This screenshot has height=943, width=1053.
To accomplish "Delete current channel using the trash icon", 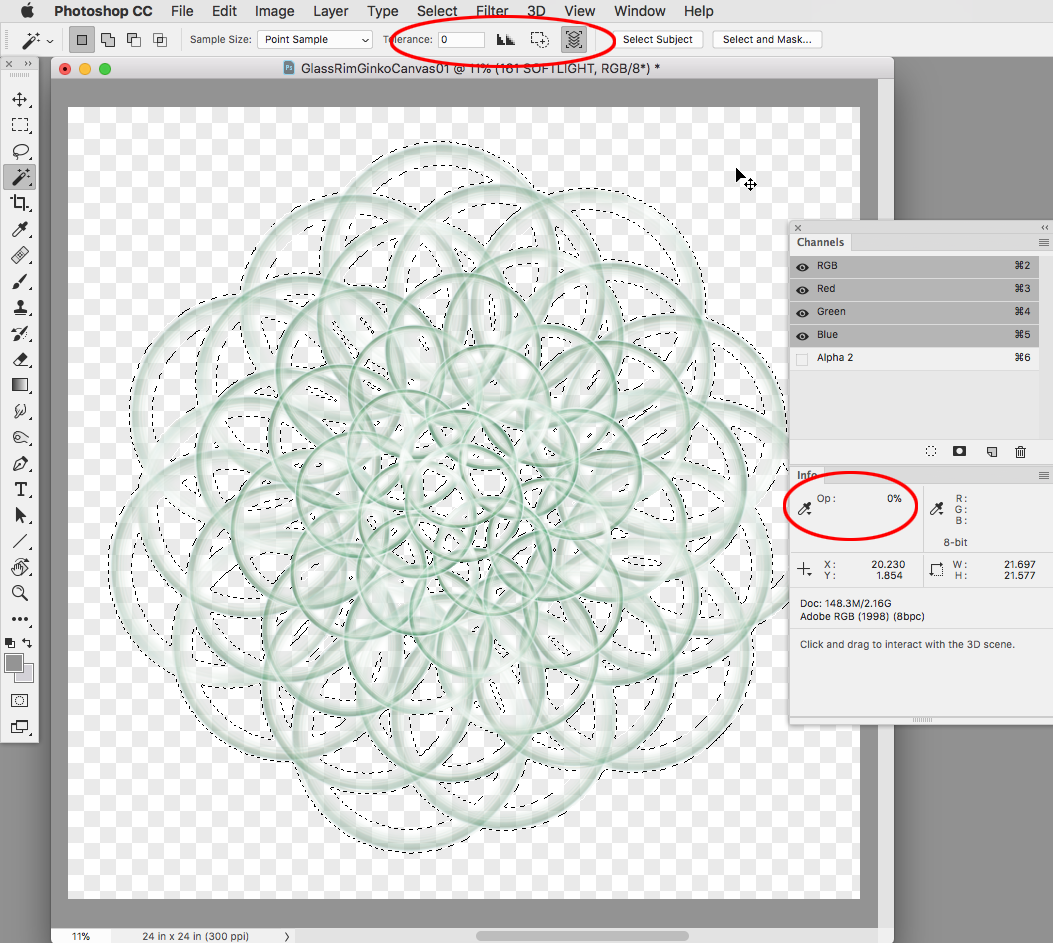I will click(1020, 451).
